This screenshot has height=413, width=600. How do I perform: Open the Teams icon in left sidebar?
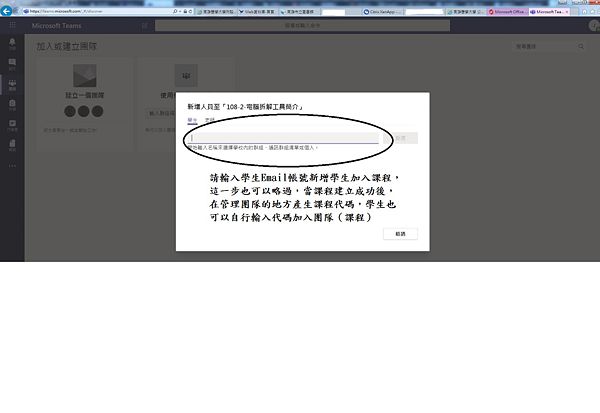[12, 86]
